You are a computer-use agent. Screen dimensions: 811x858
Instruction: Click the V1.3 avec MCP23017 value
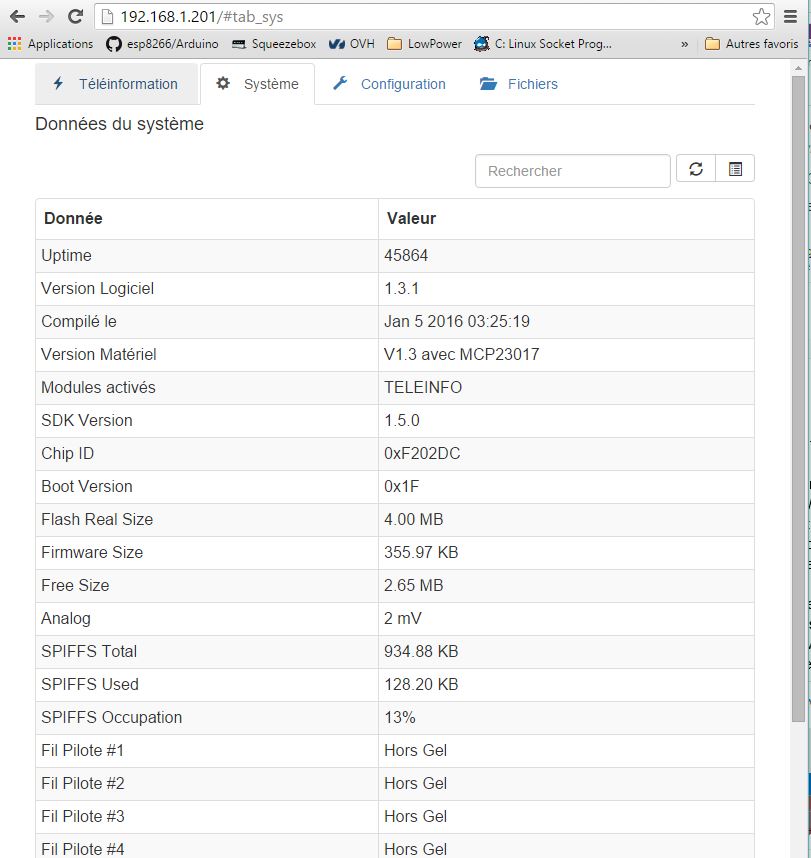click(461, 355)
